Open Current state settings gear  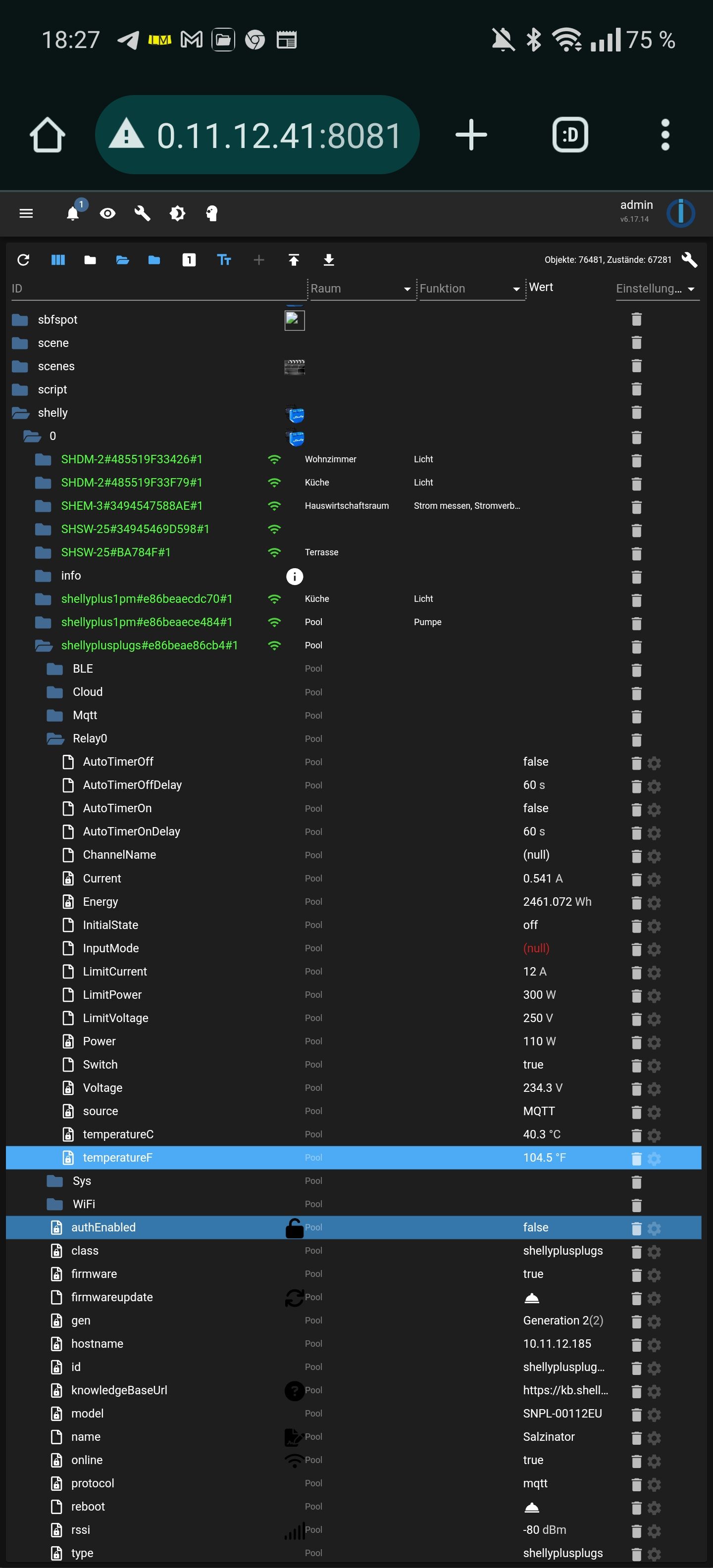[x=654, y=880]
